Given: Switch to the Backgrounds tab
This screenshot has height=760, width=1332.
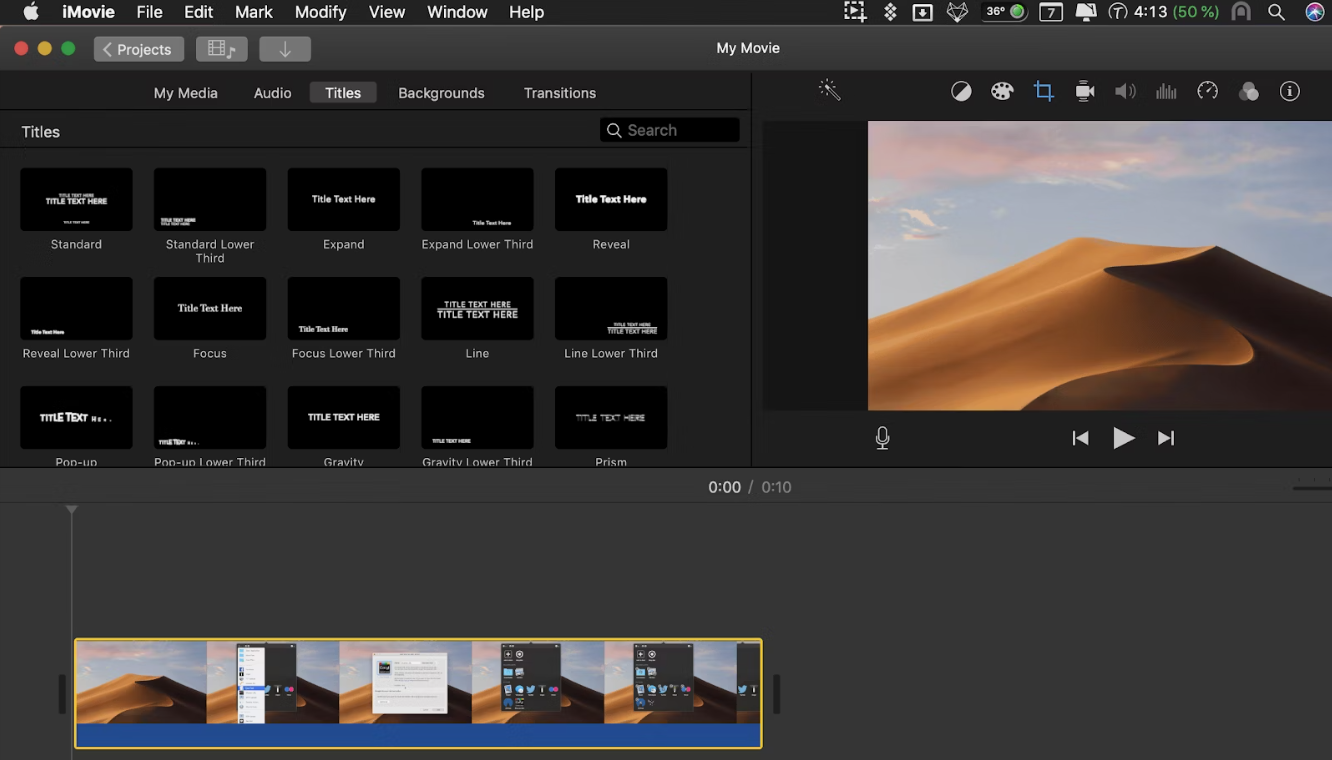Looking at the screenshot, I should pos(441,92).
